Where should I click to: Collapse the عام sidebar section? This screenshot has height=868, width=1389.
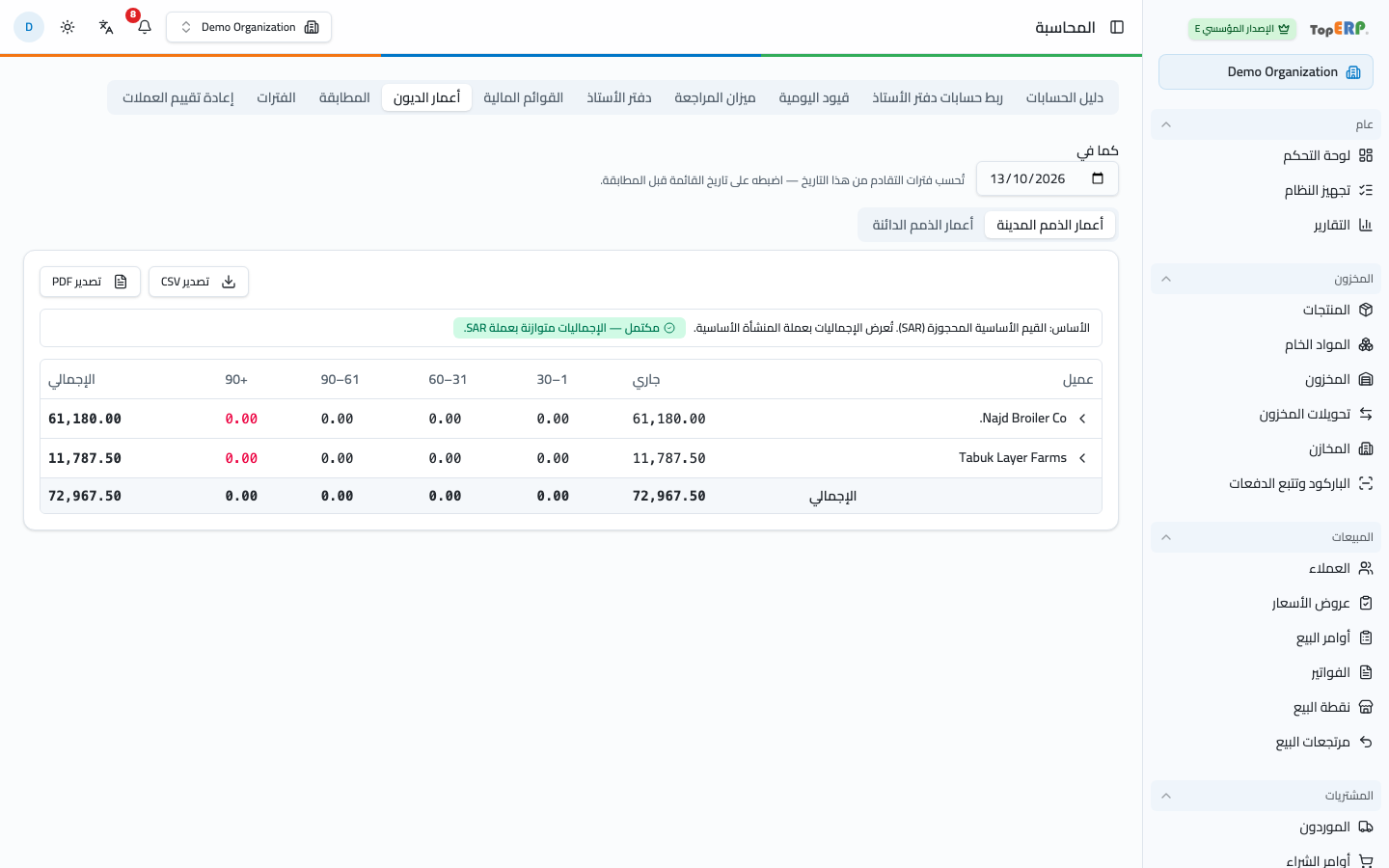pos(1266,124)
